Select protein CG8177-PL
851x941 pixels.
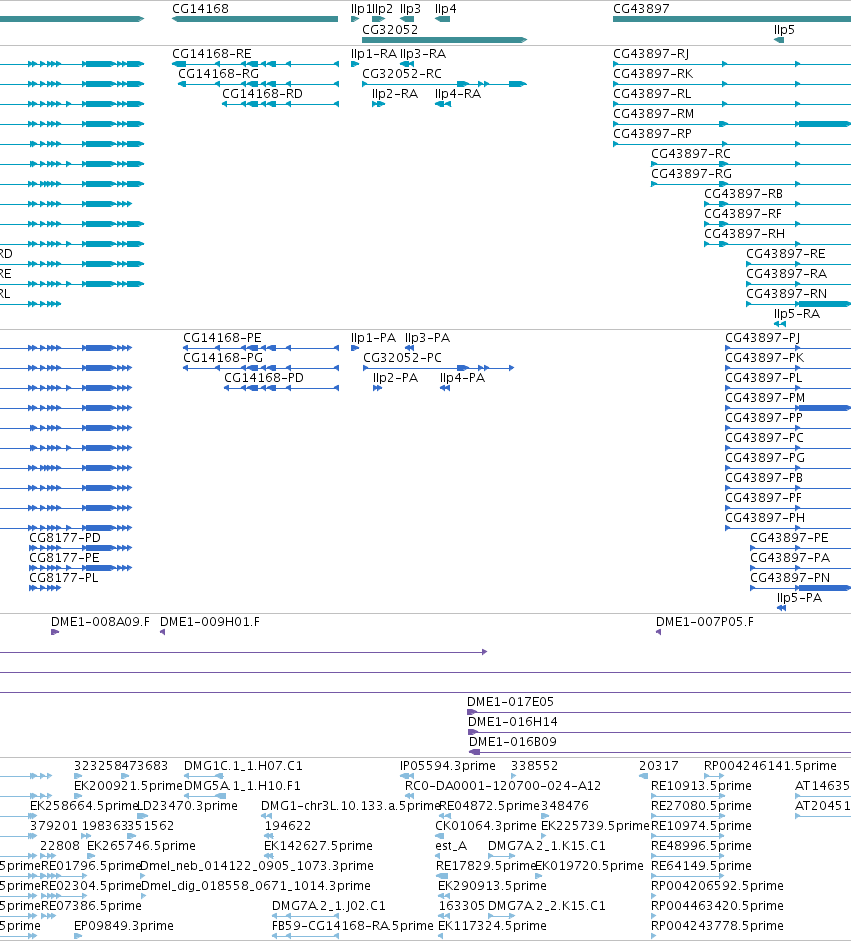(x=64, y=577)
